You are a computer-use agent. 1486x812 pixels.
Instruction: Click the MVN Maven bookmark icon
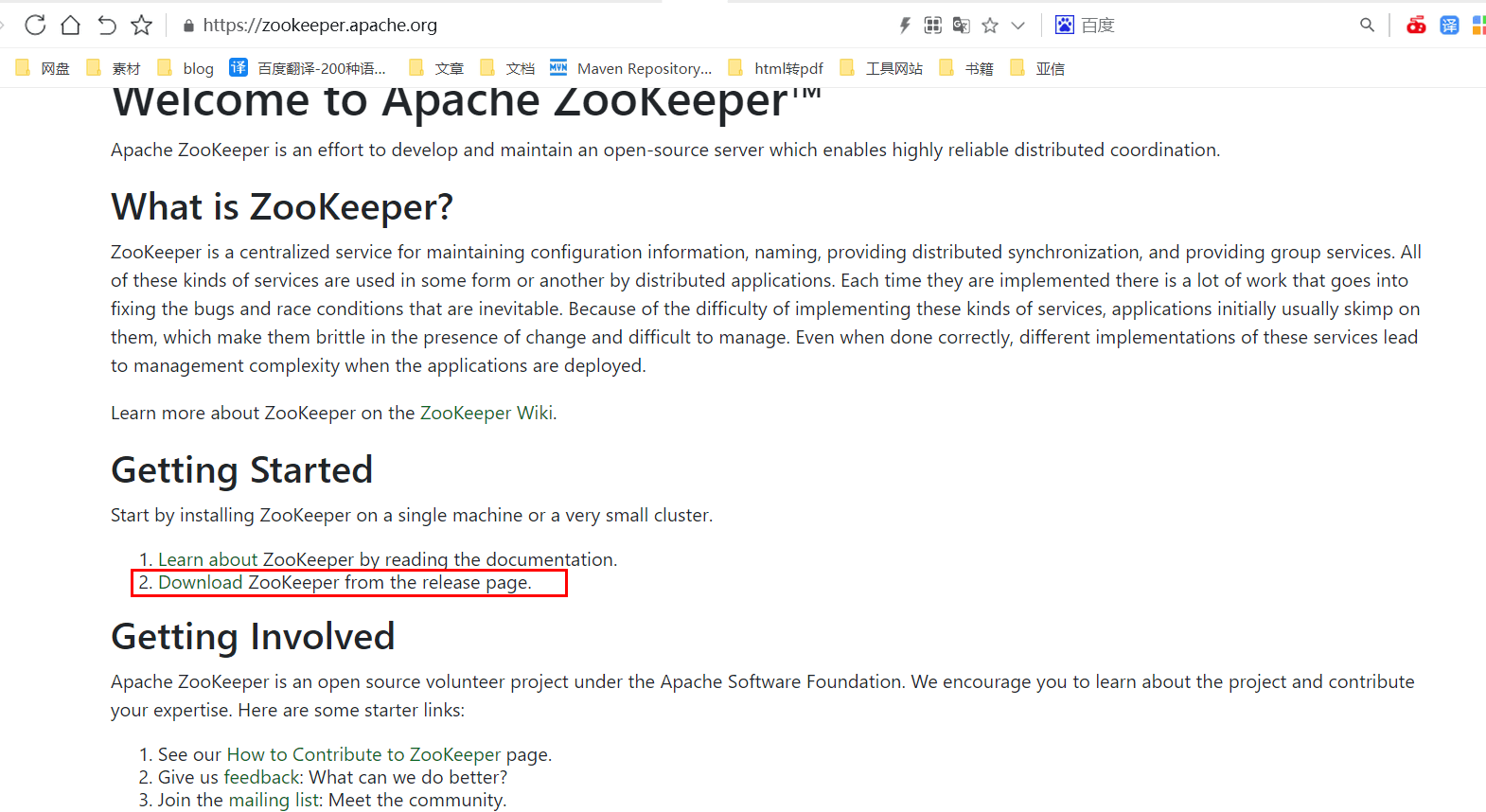tap(558, 67)
